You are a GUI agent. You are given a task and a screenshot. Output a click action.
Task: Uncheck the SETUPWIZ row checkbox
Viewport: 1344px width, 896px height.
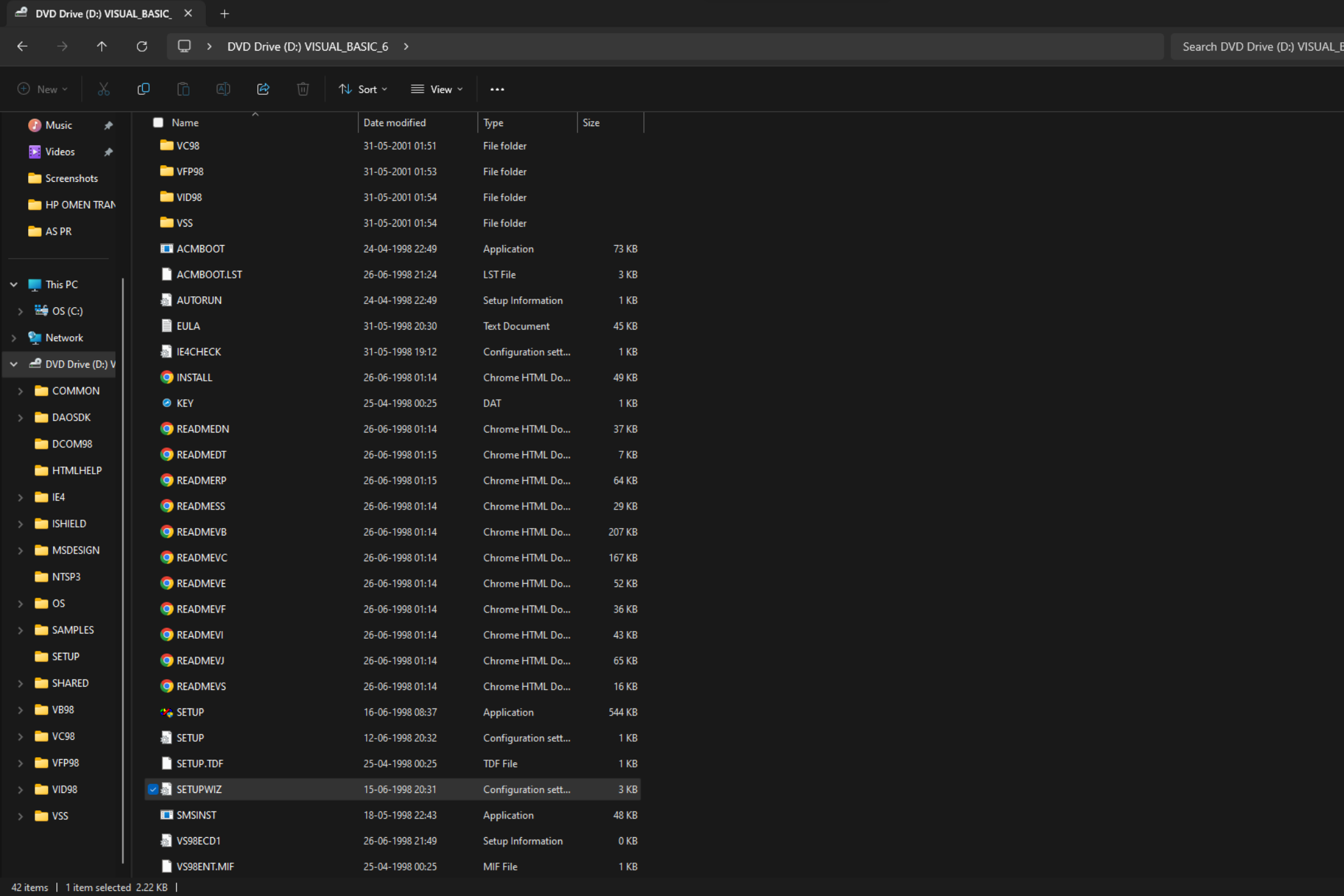click(153, 789)
